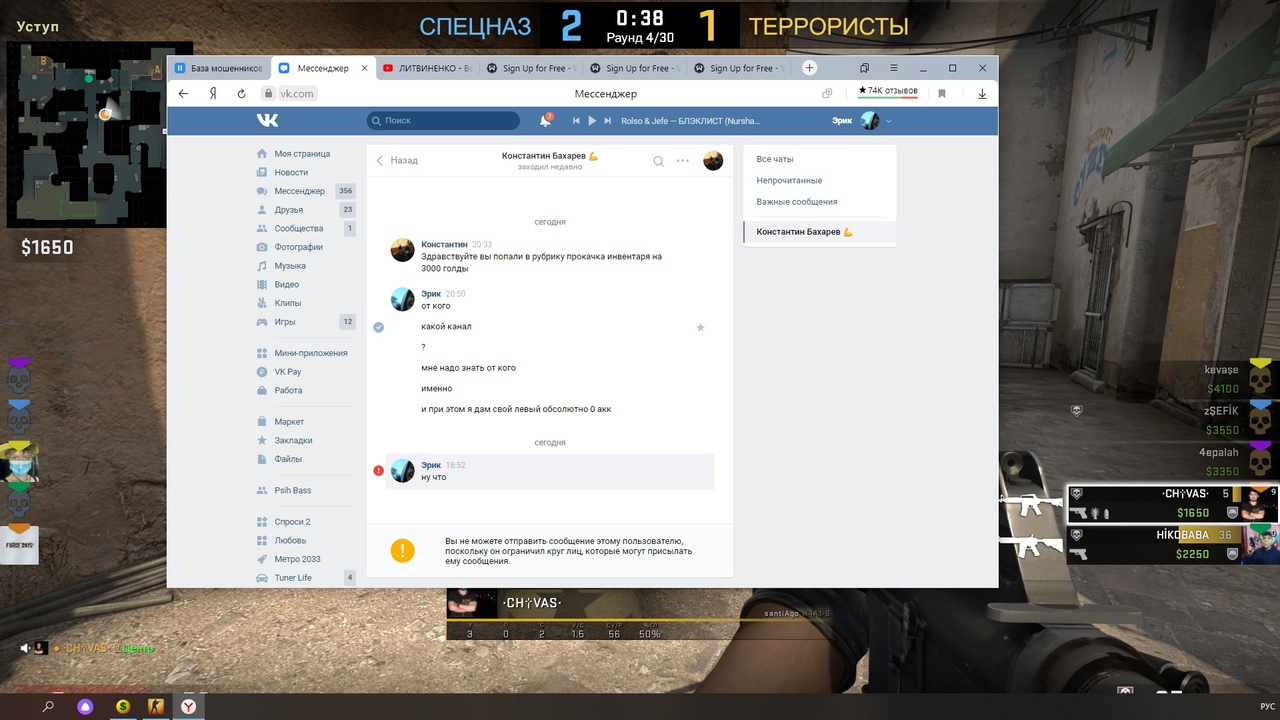This screenshot has height=720, width=1280.
Task: Open Мессенджер in the left sidebar
Action: click(299, 191)
